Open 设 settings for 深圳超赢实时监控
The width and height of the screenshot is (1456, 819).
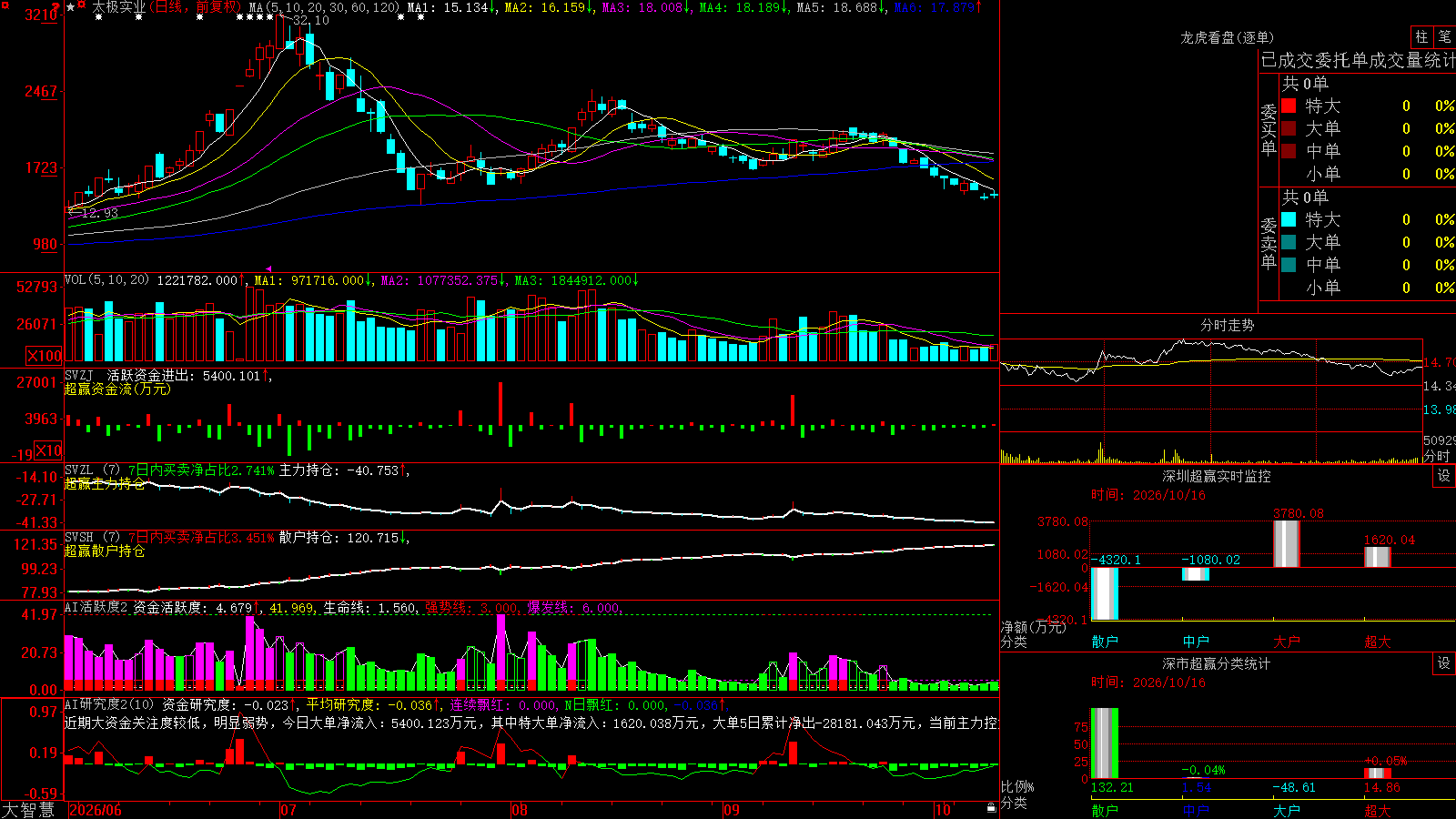1444,476
